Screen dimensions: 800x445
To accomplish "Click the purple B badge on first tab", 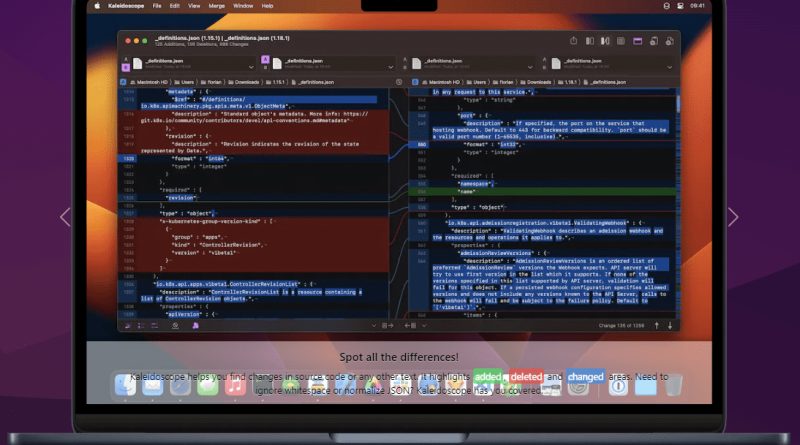I will tap(126, 67).
